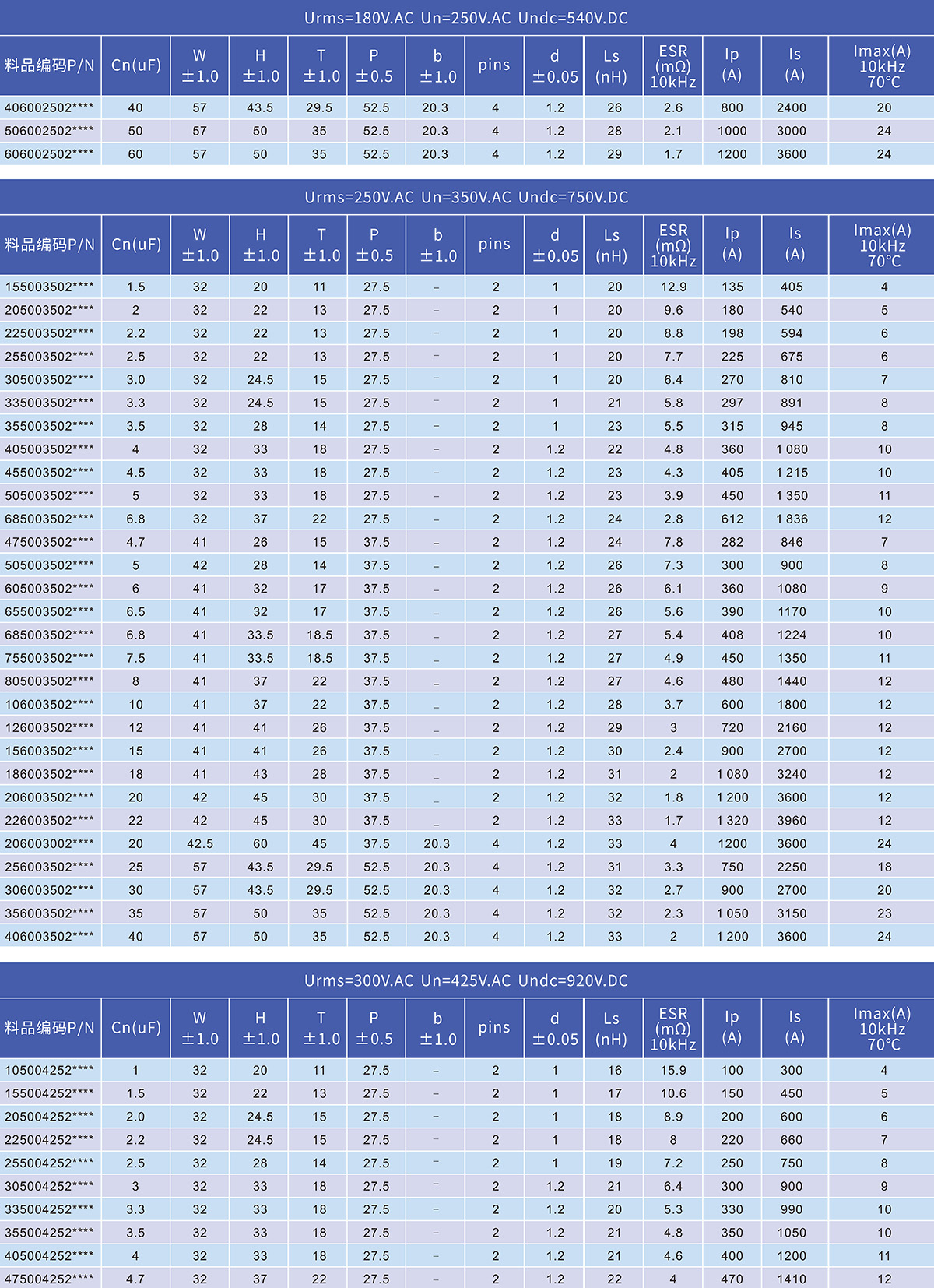Viewport: 934px width, 1288px height.
Task: Select part number 605003502****
Action: 49,589
